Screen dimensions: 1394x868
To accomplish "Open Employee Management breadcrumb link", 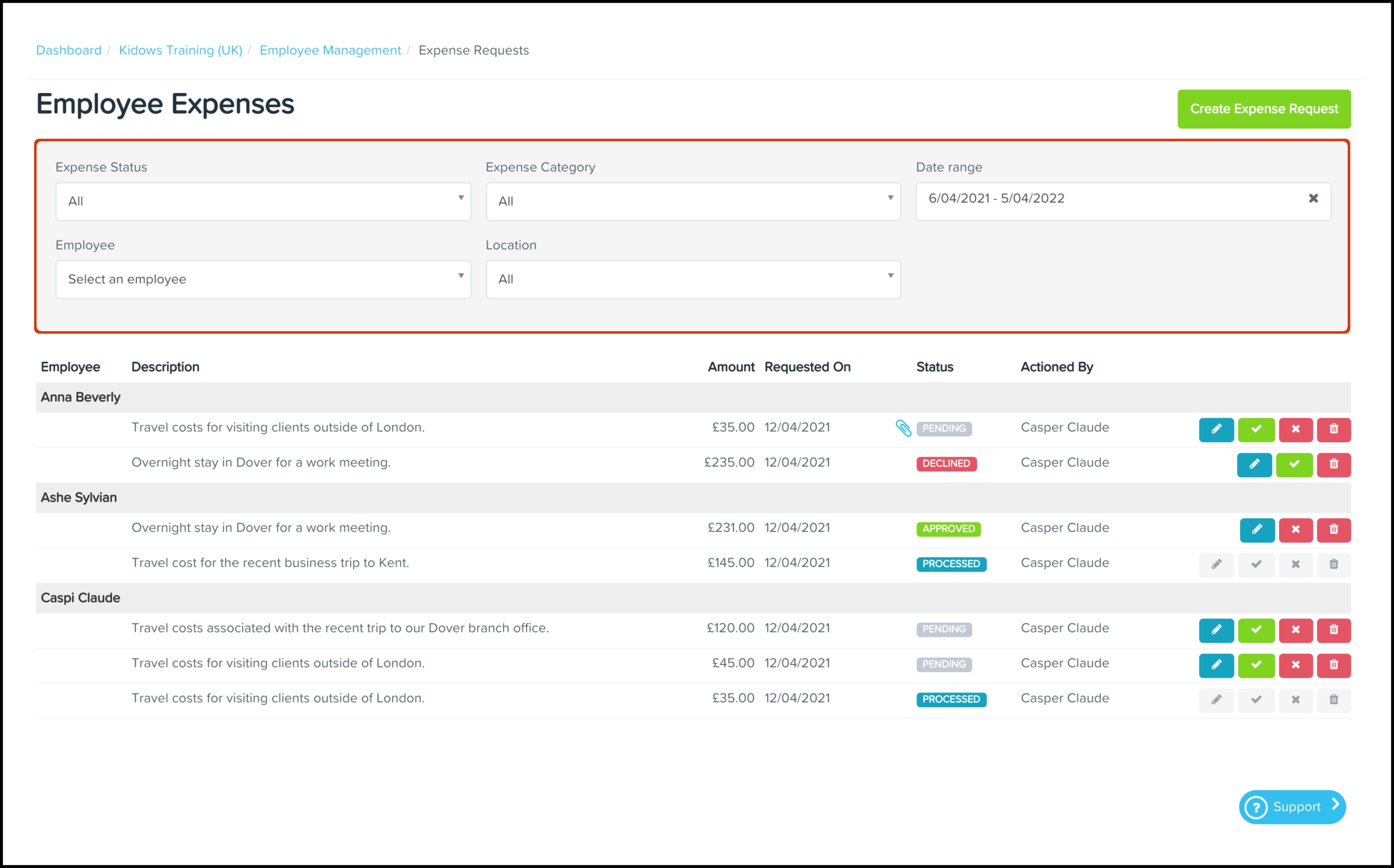I will pyautogui.click(x=330, y=51).
